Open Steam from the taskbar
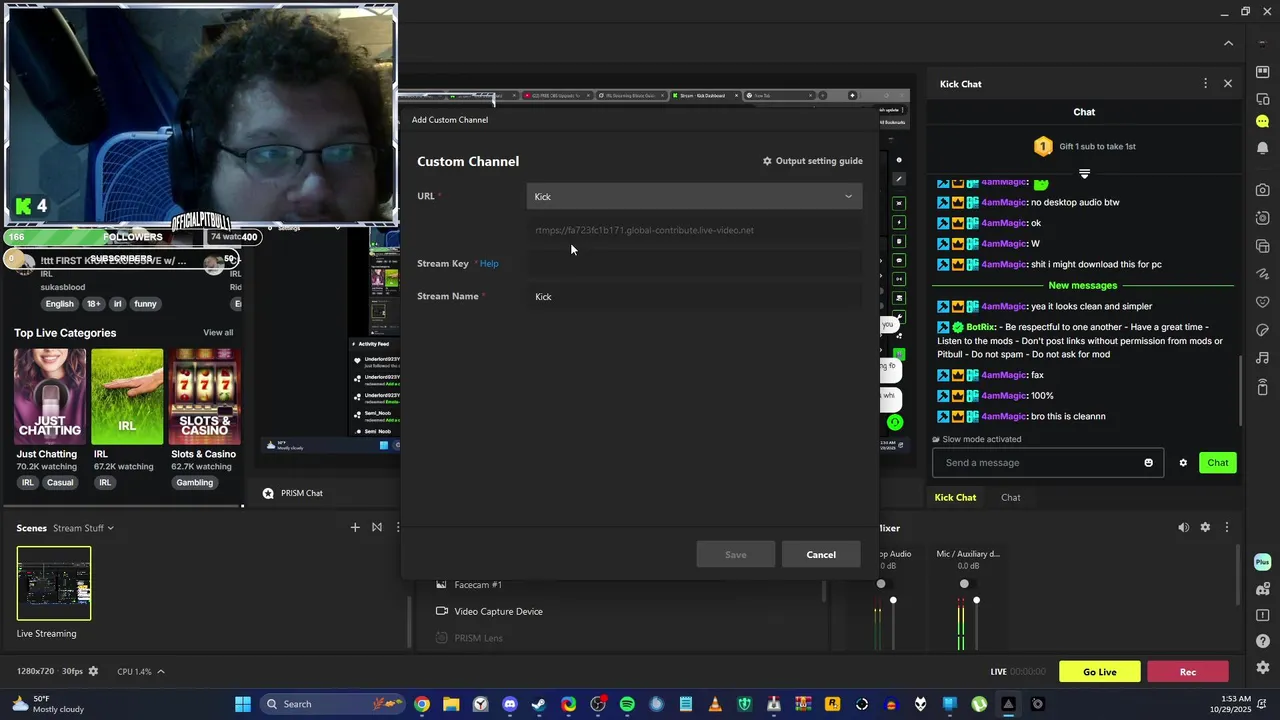This screenshot has width=1280, height=720. [x=539, y=704]
